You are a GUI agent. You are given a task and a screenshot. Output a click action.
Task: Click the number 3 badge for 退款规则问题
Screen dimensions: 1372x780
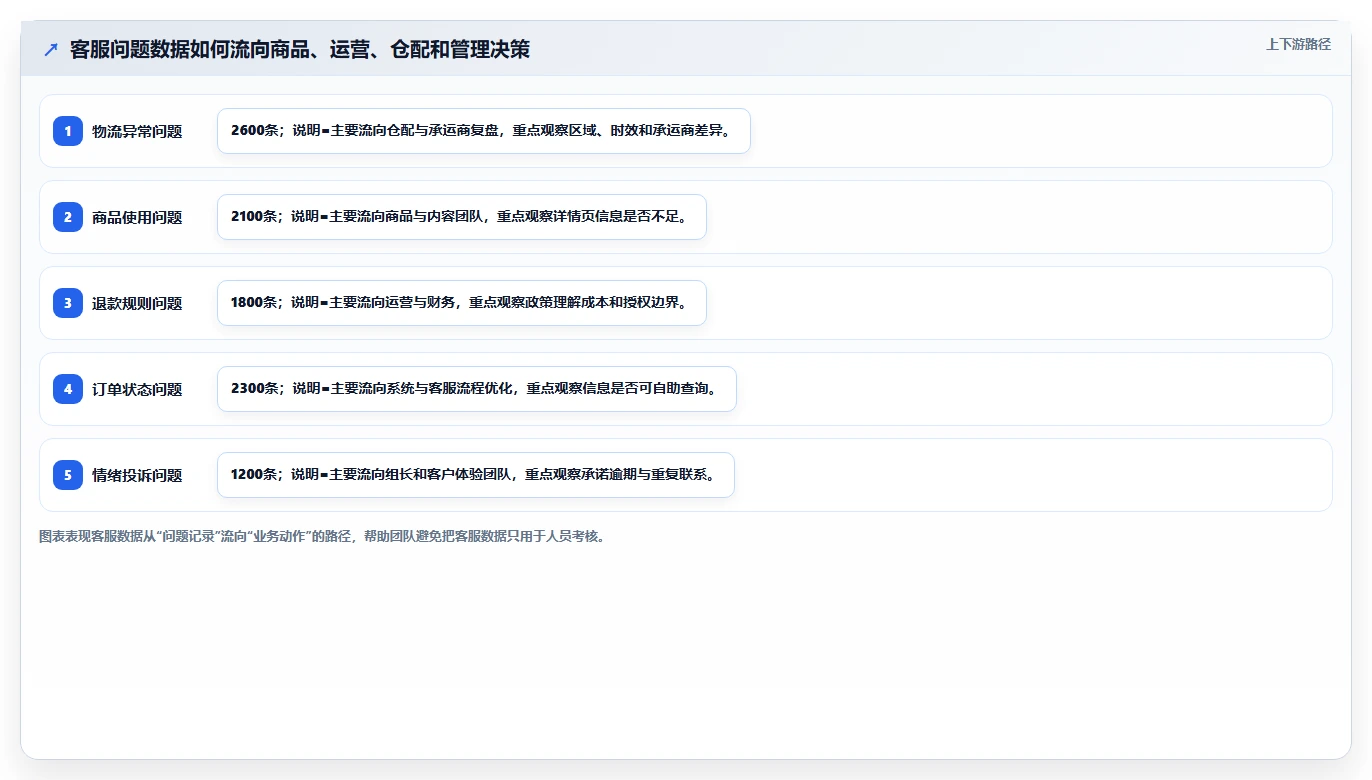[x=68, y=303]
